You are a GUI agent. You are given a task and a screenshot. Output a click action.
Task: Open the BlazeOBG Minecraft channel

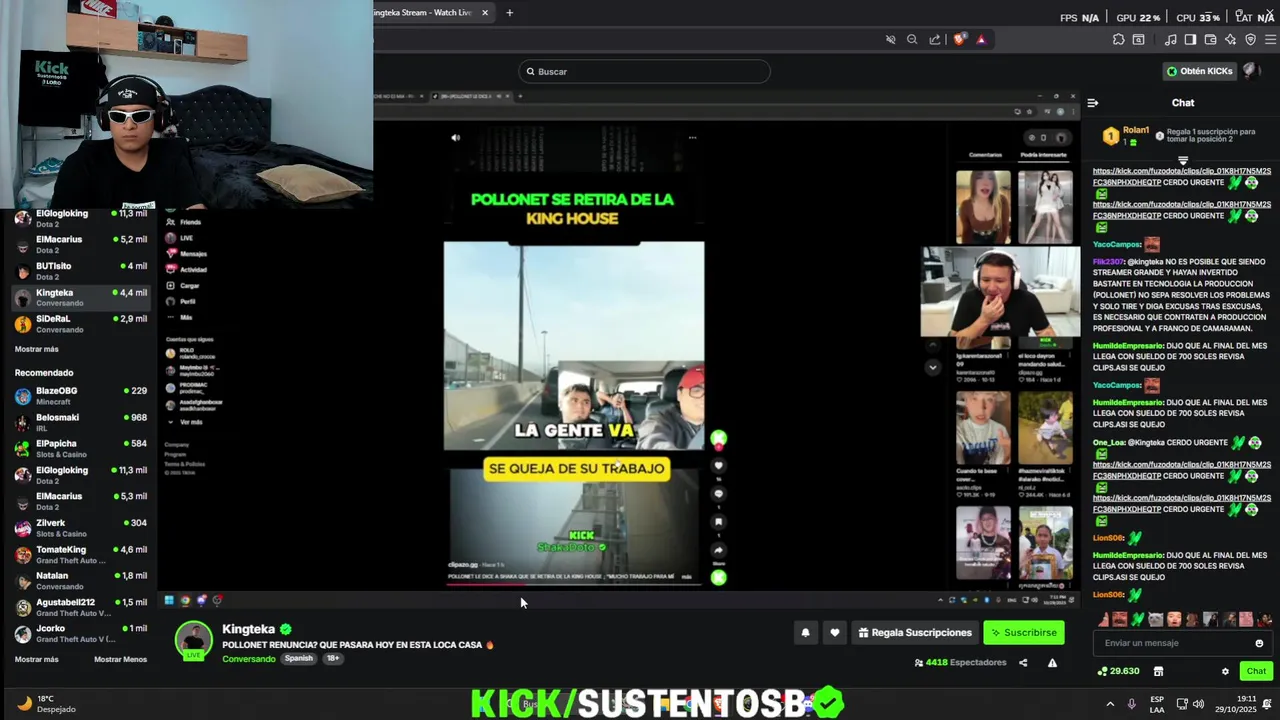pos(80,396)
